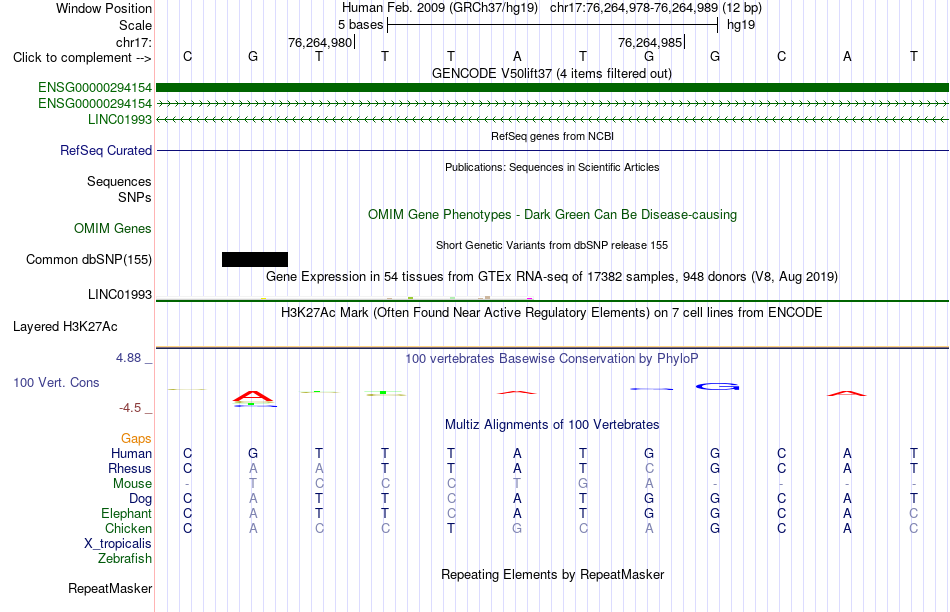The height and width of the screenshot is (612, 950).
Task: Click 'Multiz Alignments of 100 Vertebrates' title
Action: [552, 425]
